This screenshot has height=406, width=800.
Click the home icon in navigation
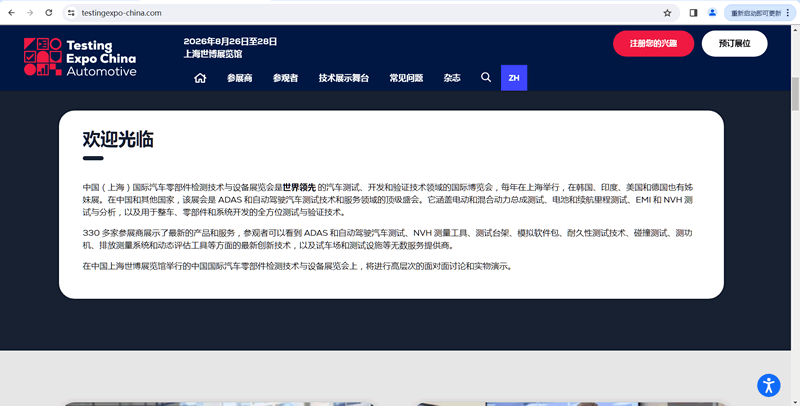click(200, 78)
